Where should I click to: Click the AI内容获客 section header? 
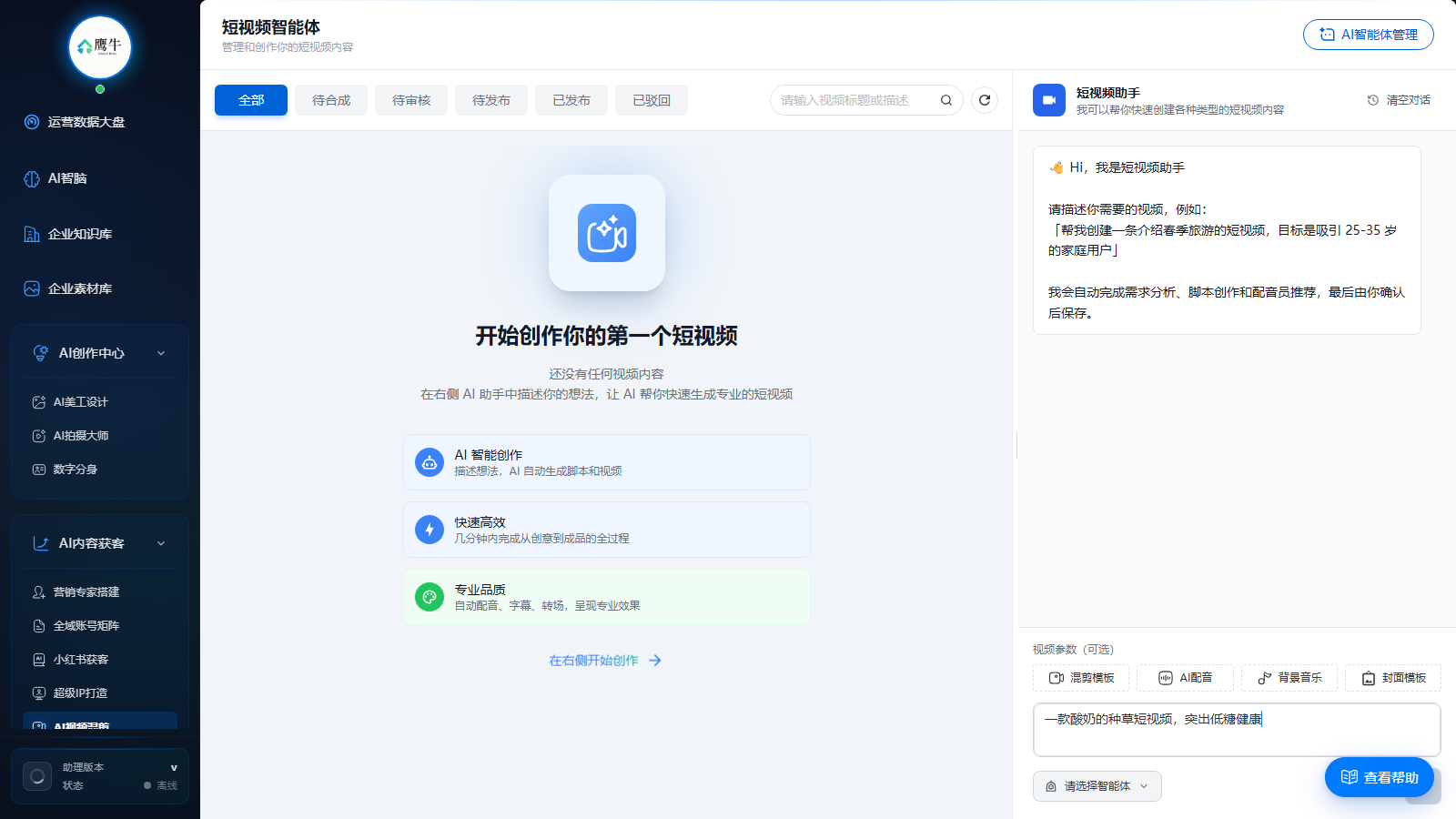(x=100, y=543)
